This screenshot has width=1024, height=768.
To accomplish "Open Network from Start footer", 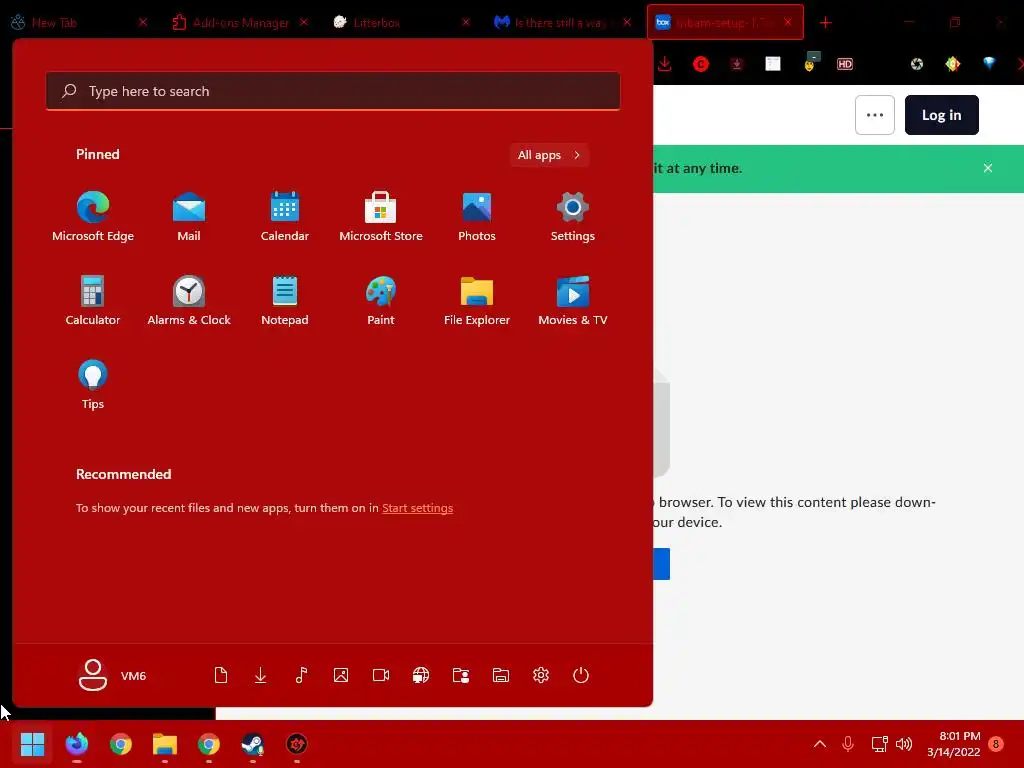I will pos(421,675).
